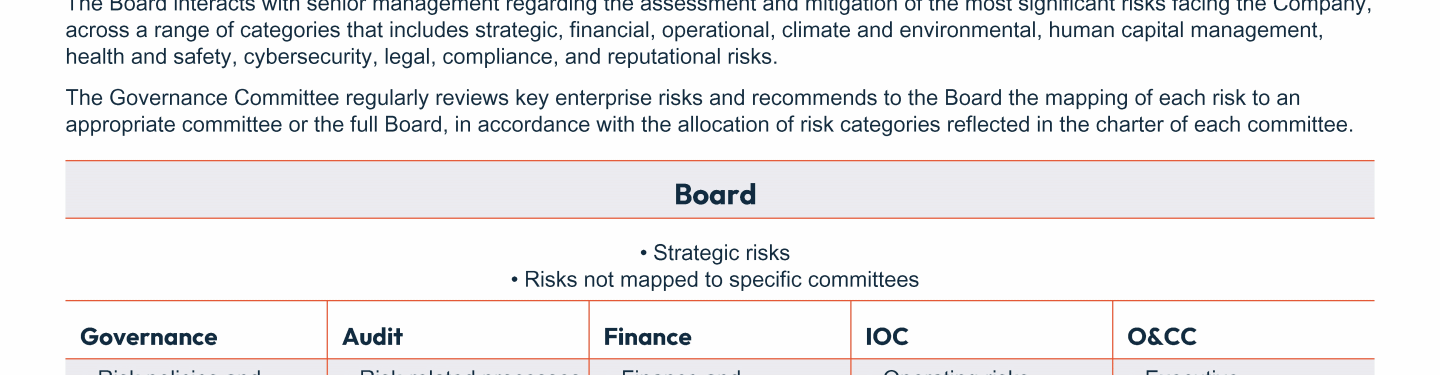This screenshot has height=375, width=1440.
Task: Click the Strategic risks bullet
Action: tap(715, 253)
